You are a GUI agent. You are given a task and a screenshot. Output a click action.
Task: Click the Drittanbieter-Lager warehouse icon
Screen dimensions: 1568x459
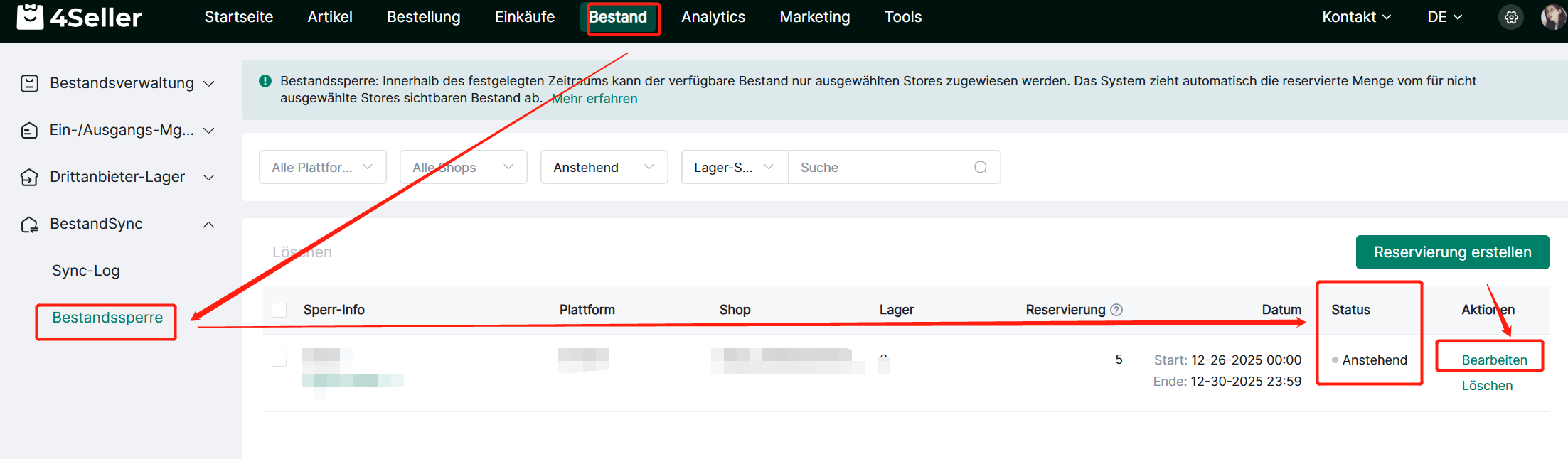click(29, 178)
